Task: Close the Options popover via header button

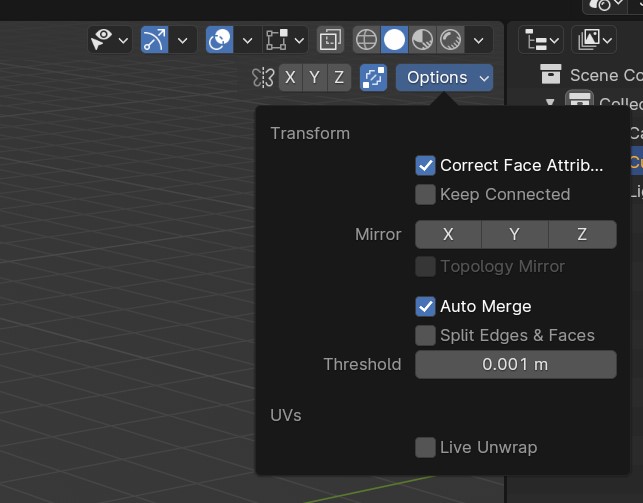Action: pyautogui.click(x=444, y=77)
